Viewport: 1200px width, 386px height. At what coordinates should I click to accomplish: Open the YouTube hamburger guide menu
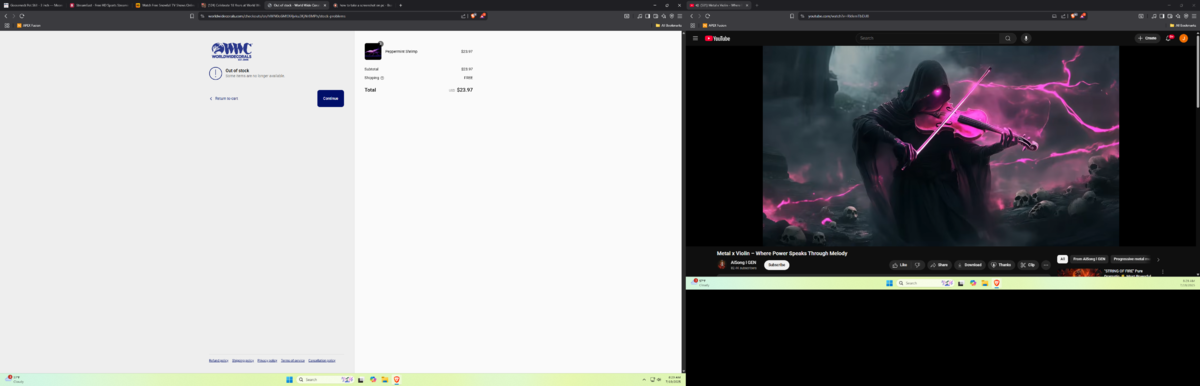click(695, 38)
